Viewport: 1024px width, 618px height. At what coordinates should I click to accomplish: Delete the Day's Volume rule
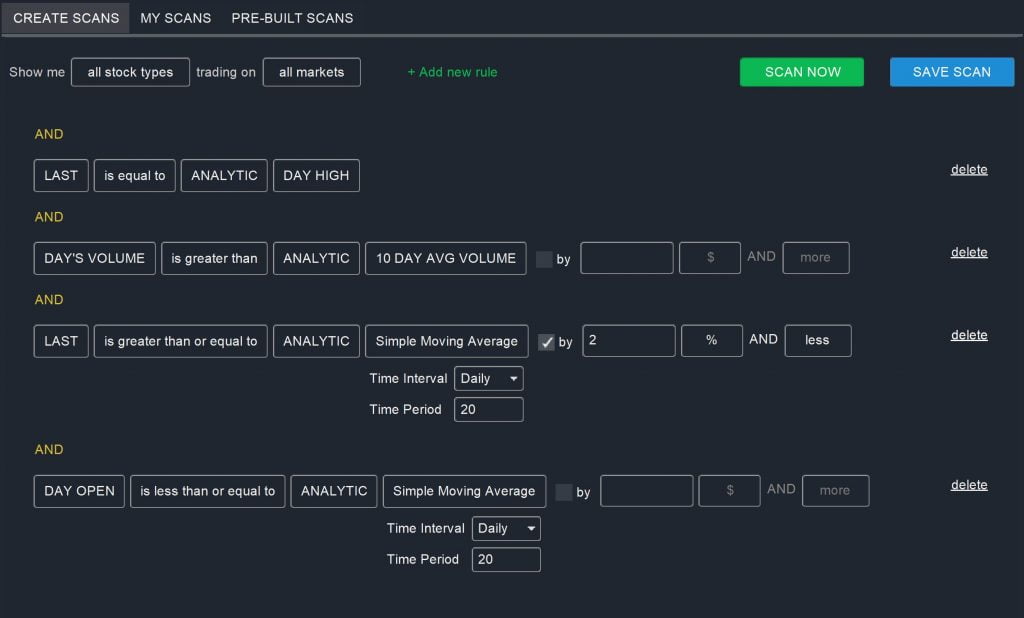click(968, 253)
